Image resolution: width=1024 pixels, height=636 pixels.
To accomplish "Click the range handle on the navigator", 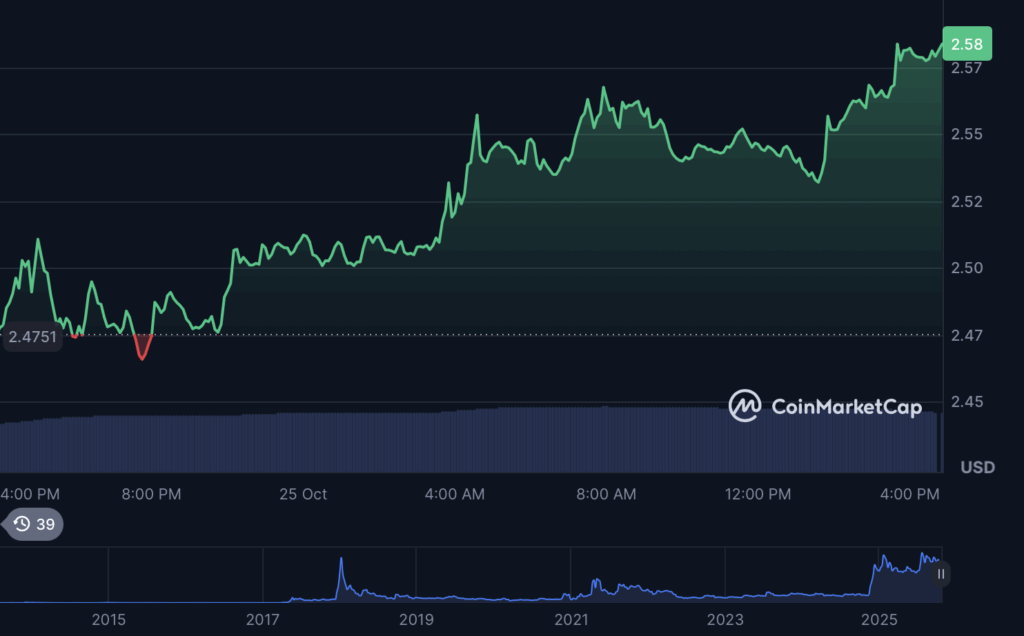I will pos(941,574).
